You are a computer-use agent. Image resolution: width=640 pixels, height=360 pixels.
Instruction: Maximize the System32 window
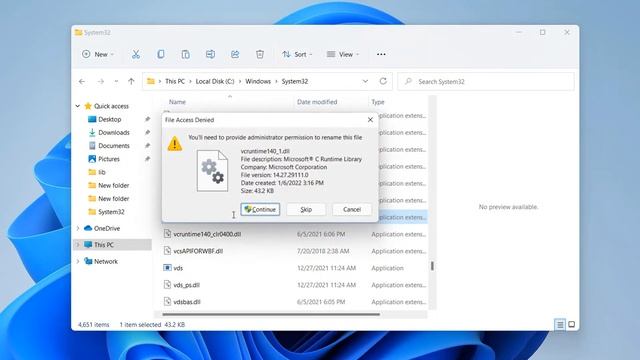(542, 32)
